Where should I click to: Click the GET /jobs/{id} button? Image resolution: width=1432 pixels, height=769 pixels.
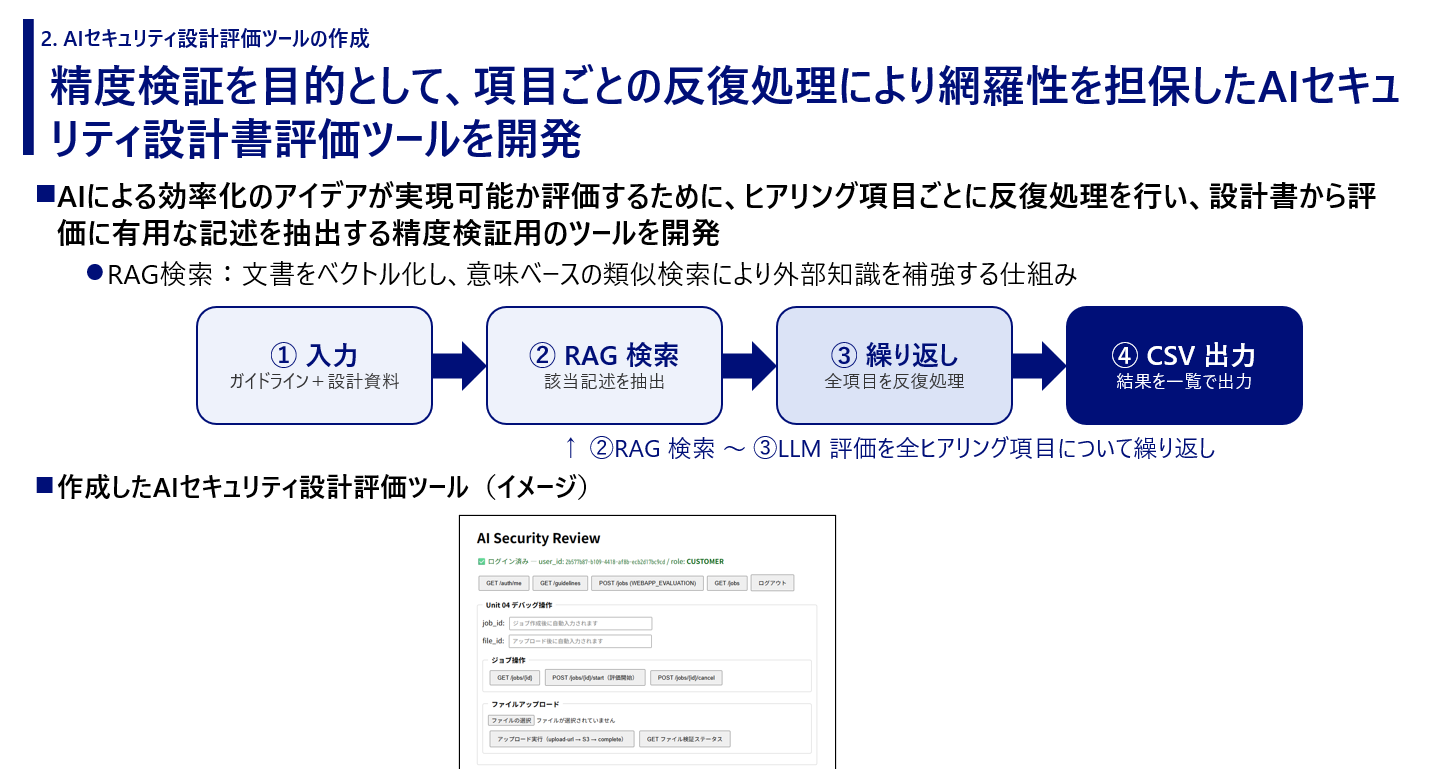[515, 678]
